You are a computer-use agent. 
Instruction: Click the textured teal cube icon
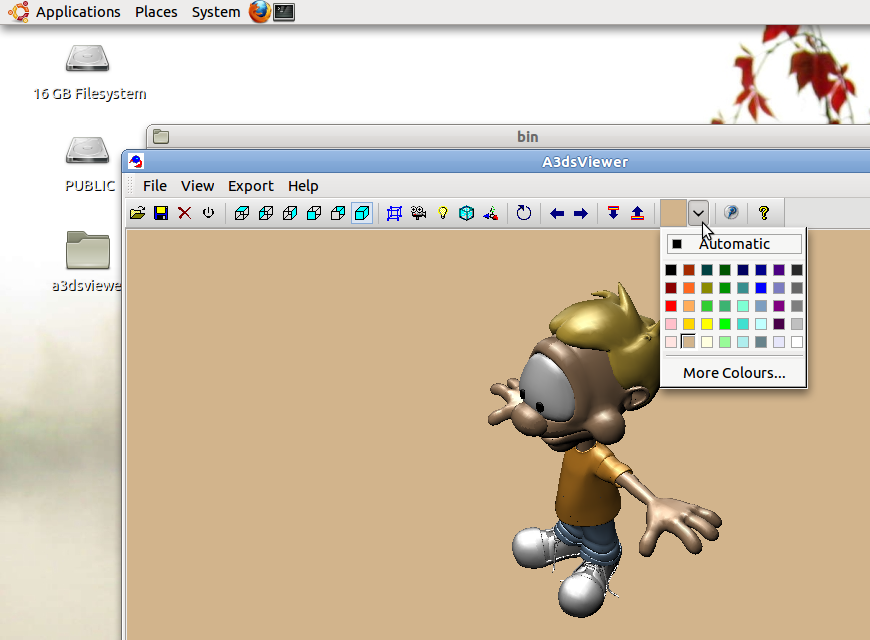[467, 213]
